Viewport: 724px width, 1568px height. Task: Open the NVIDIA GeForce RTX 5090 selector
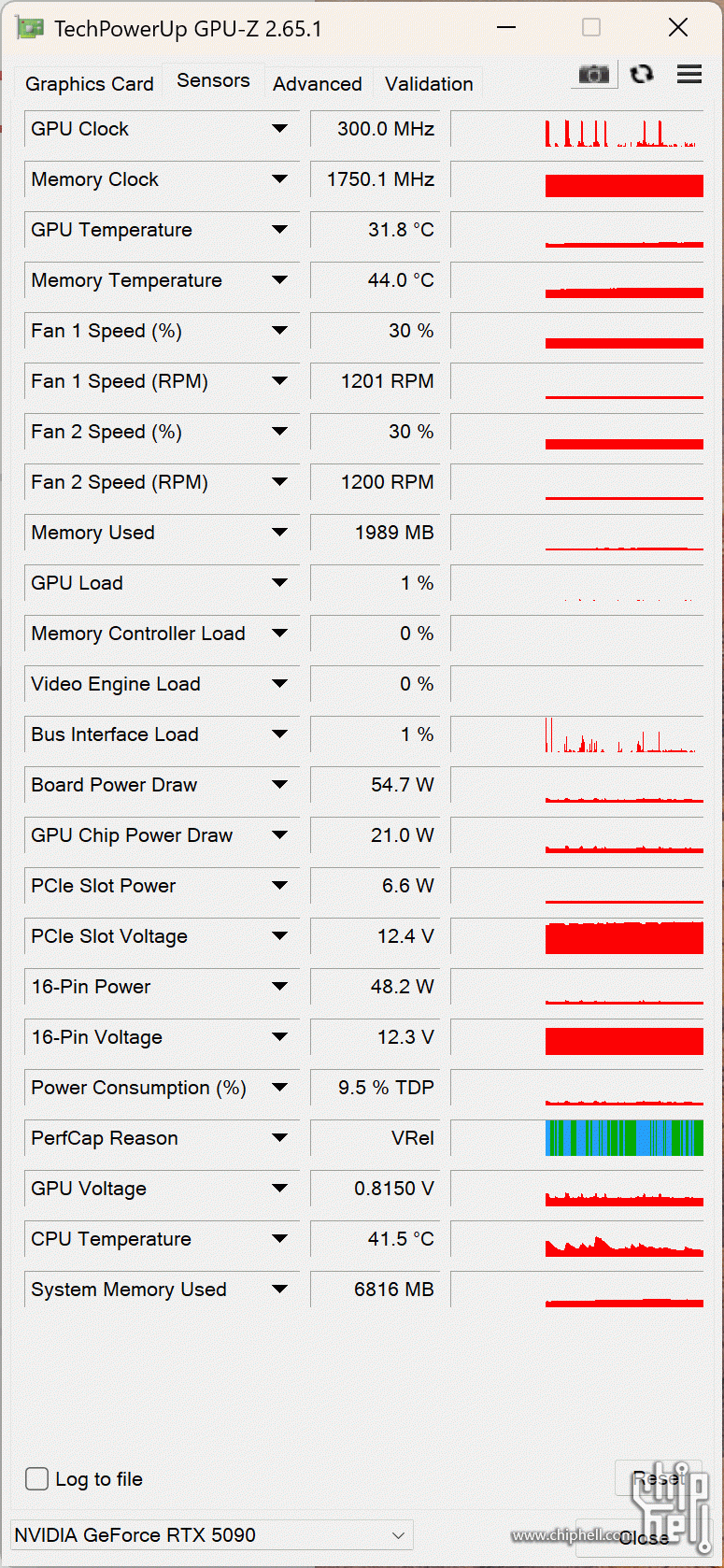(211, 1534)
